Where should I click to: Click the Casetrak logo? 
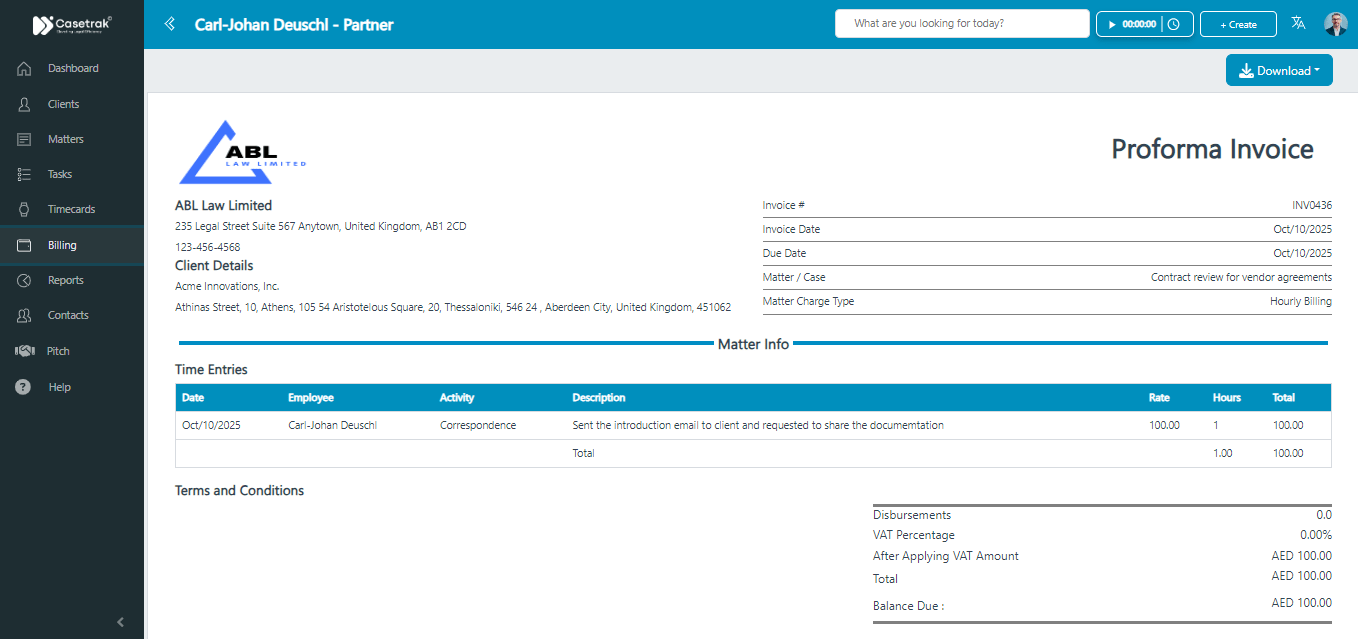pos(71,25)
